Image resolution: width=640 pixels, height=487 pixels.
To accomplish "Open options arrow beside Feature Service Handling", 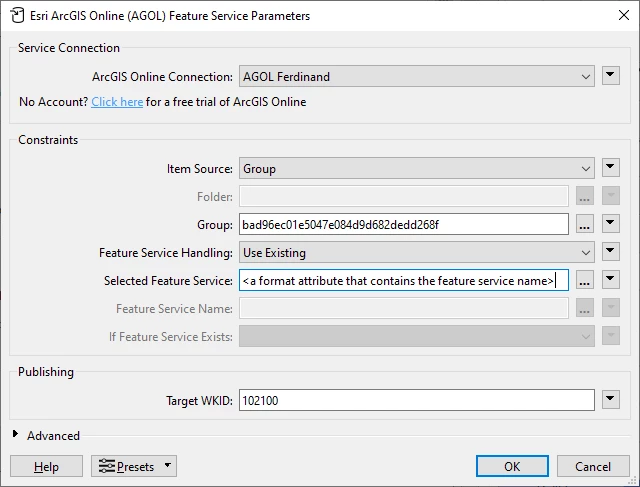I will 610,251.
